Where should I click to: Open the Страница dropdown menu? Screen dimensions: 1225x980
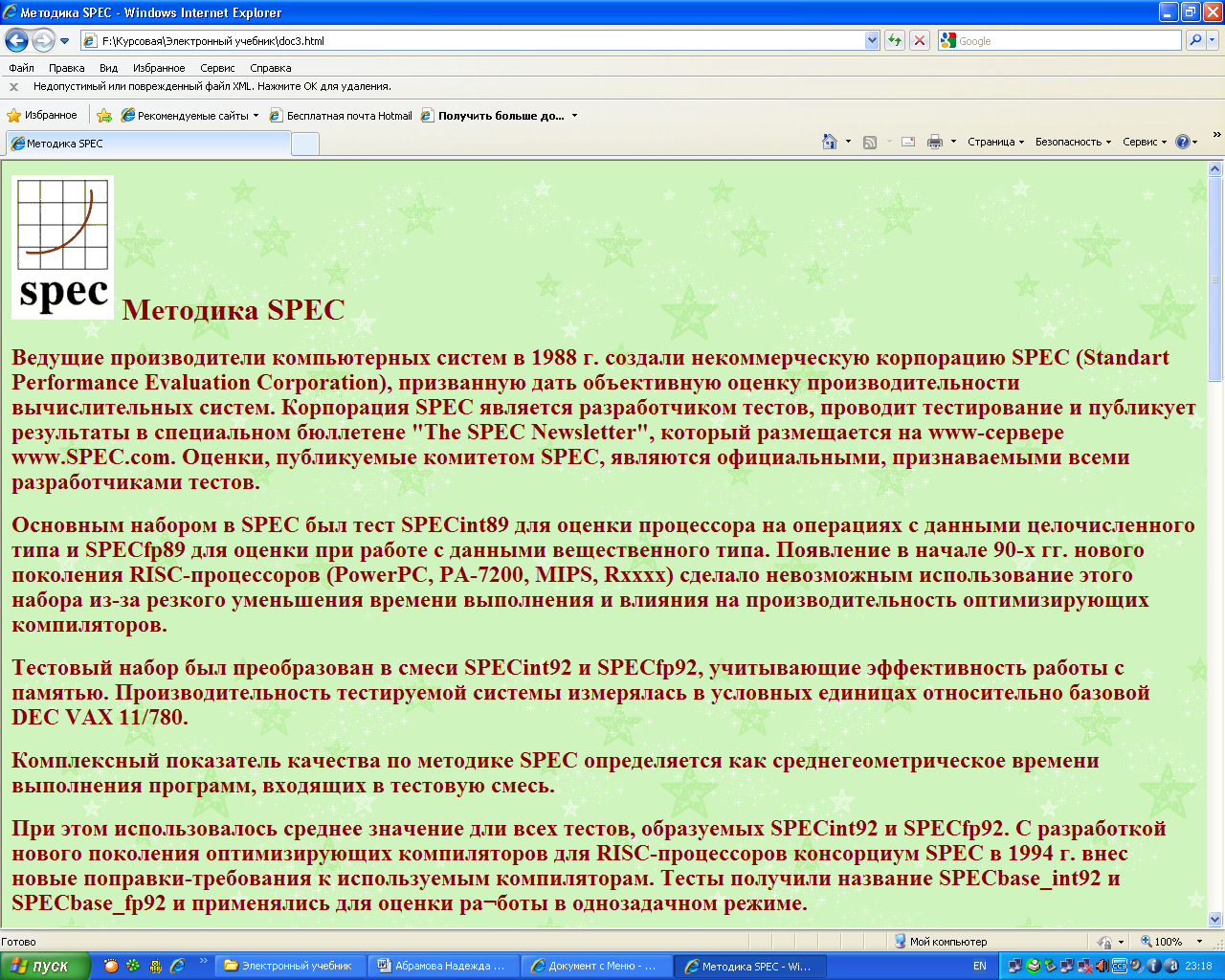[x=995, y=142]
